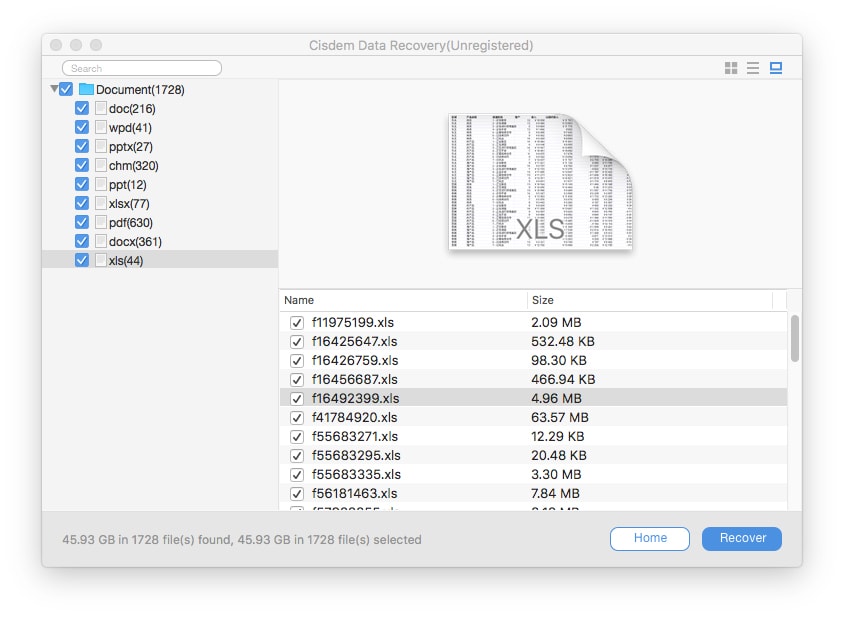844x617 pixels.
Task: Uncheck file f55683295.xls checkbox
Action: [297, 455]
